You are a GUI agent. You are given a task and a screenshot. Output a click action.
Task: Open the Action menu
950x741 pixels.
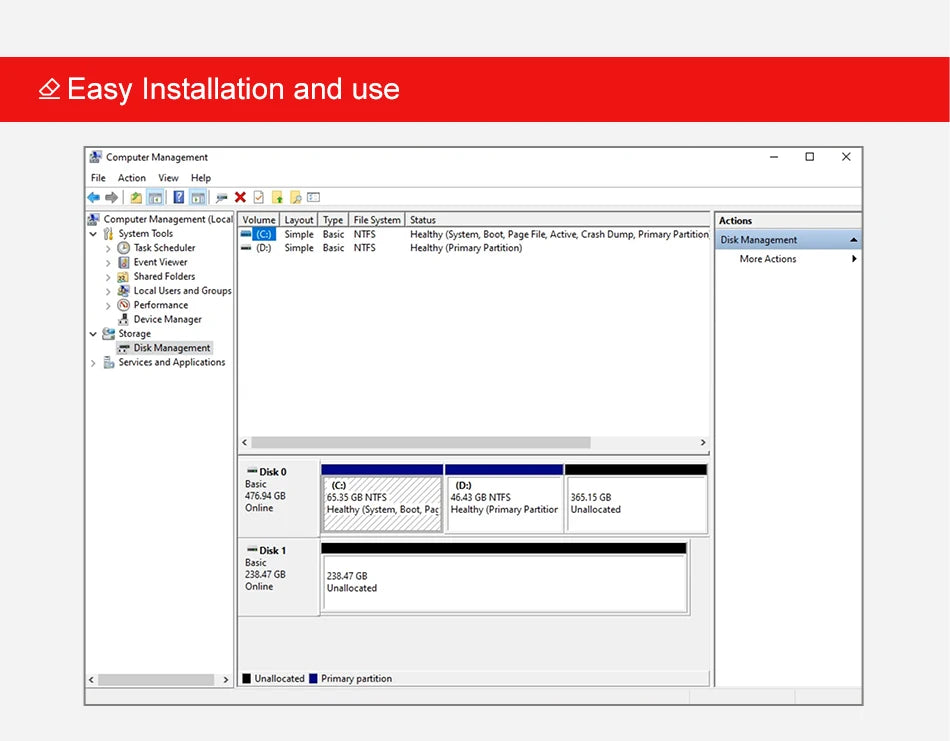click(x=131, y=178)
